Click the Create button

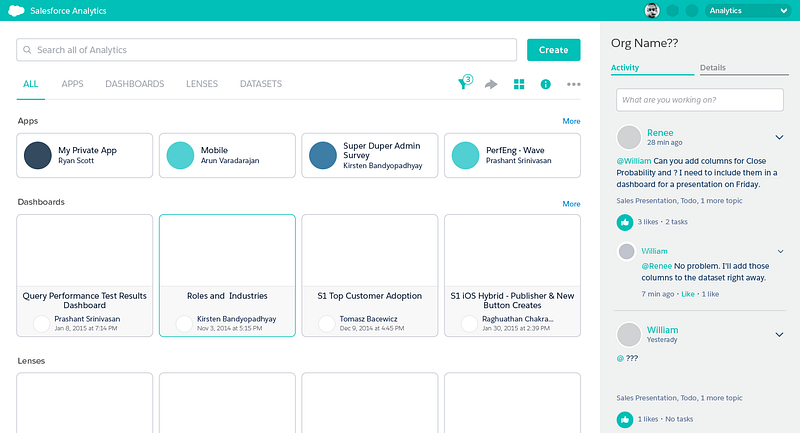(554, 50)
